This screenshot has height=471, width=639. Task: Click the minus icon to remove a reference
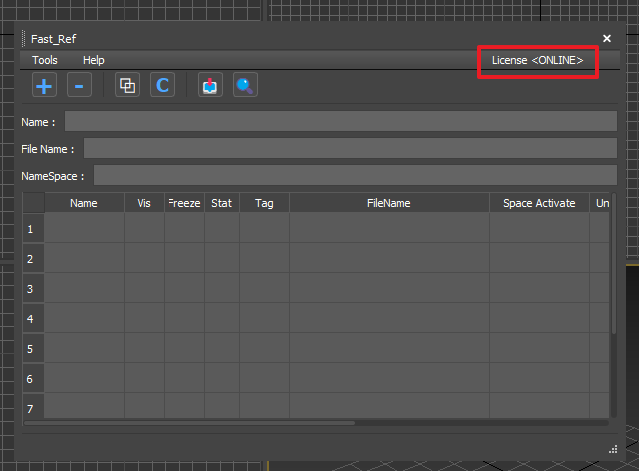[80, 86]
